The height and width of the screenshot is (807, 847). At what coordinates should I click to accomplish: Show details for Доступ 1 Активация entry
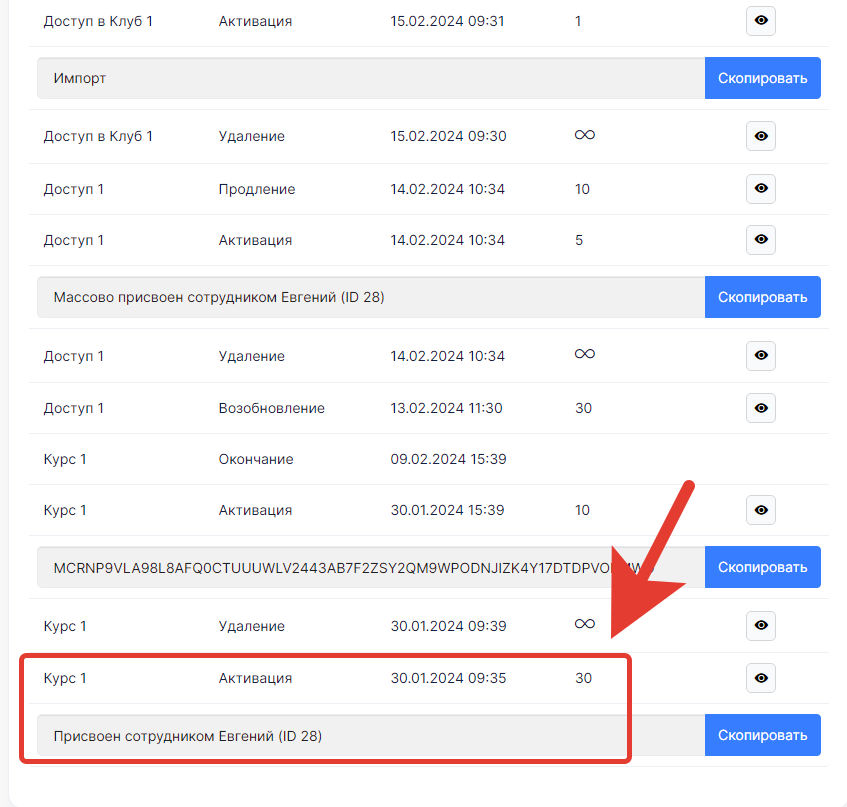(761, 240)
